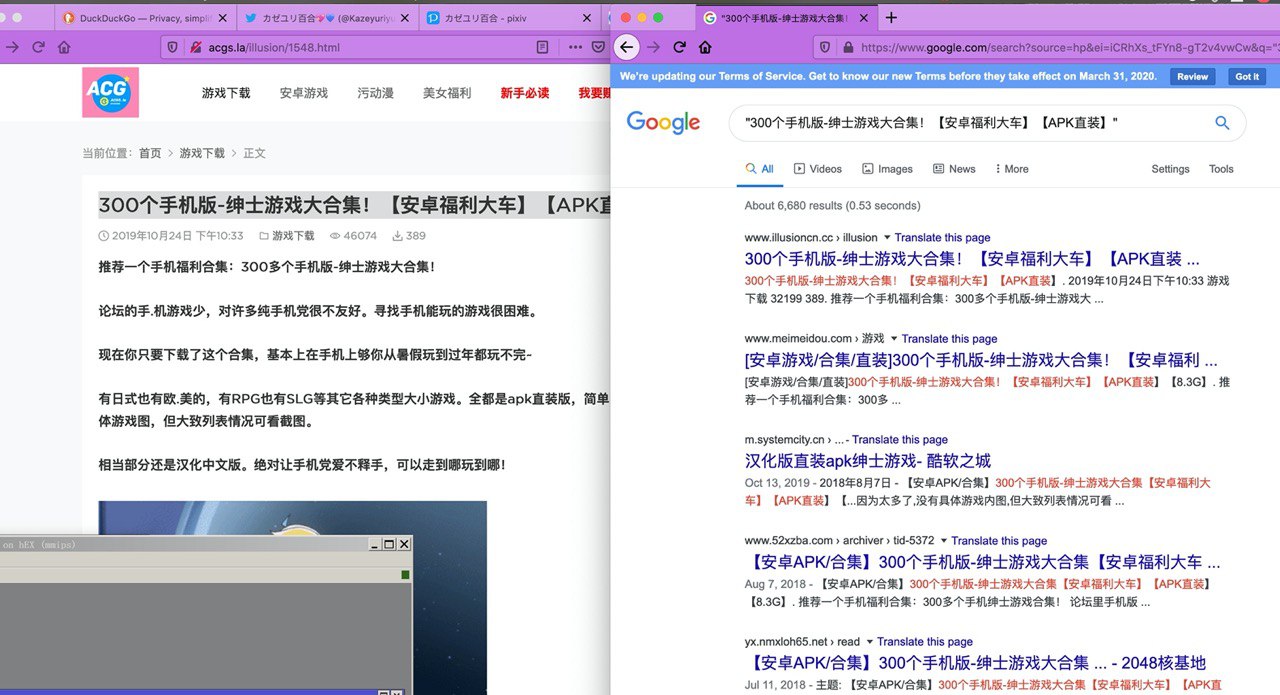Reload the Google search page
1280x695 pixels.
point(679,47)
